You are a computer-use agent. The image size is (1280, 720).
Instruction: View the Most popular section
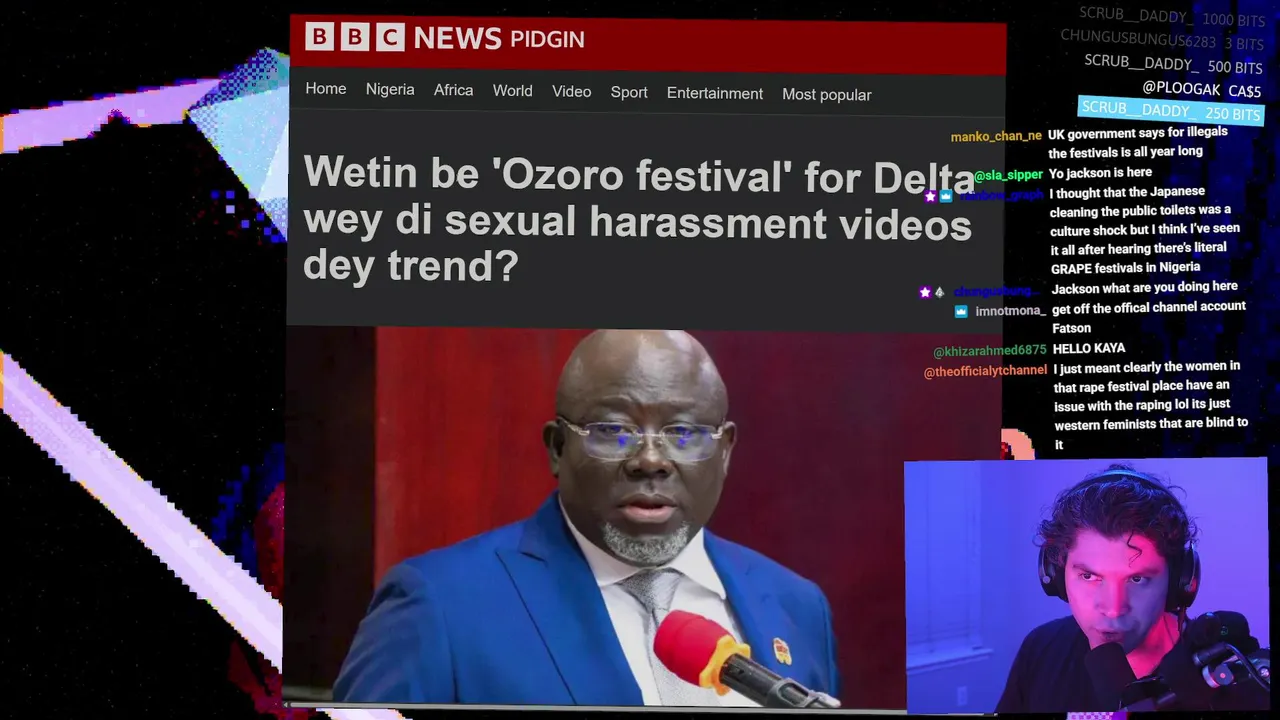click(827, 94)
